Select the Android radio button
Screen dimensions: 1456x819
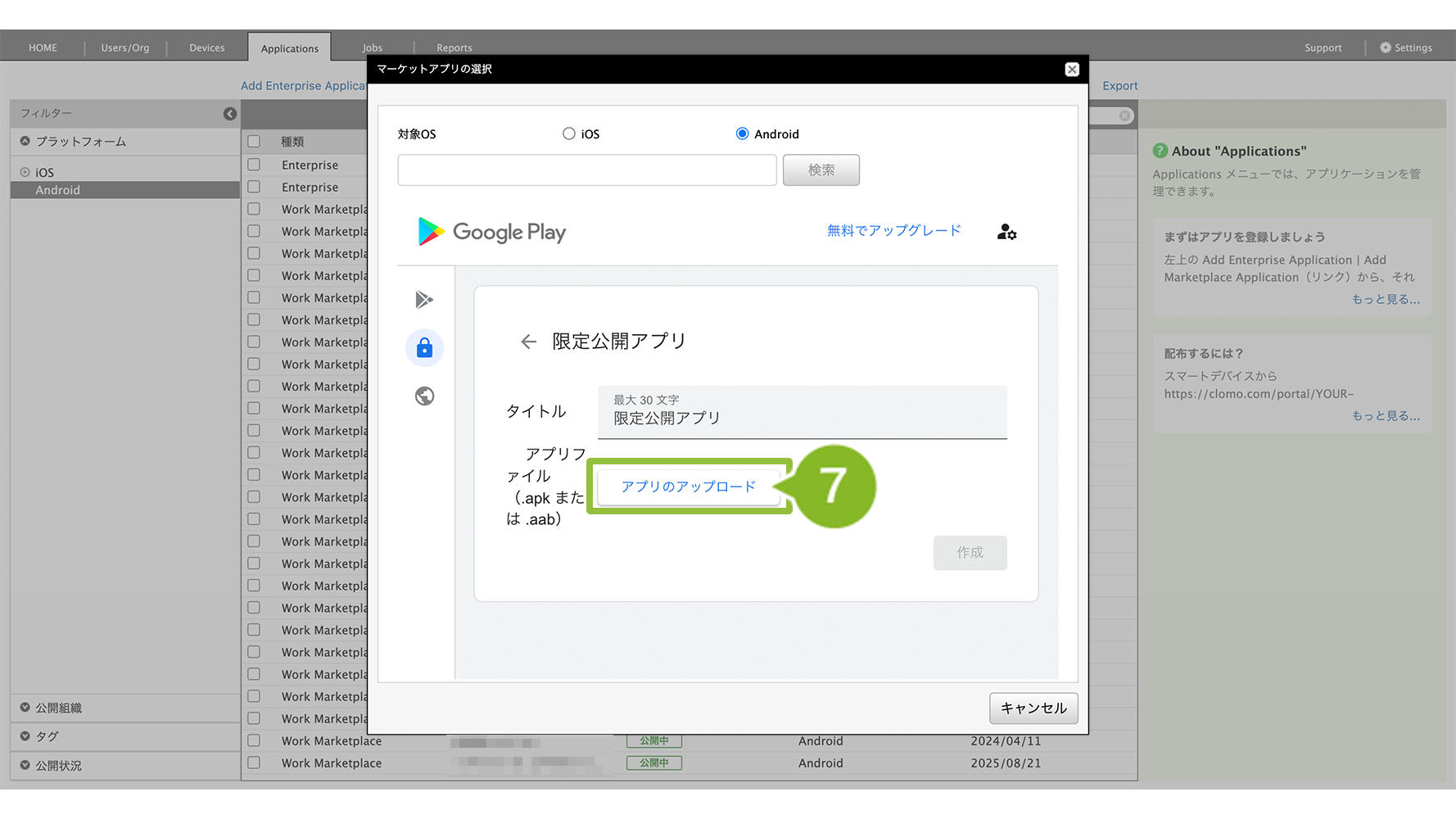point(742,133)
